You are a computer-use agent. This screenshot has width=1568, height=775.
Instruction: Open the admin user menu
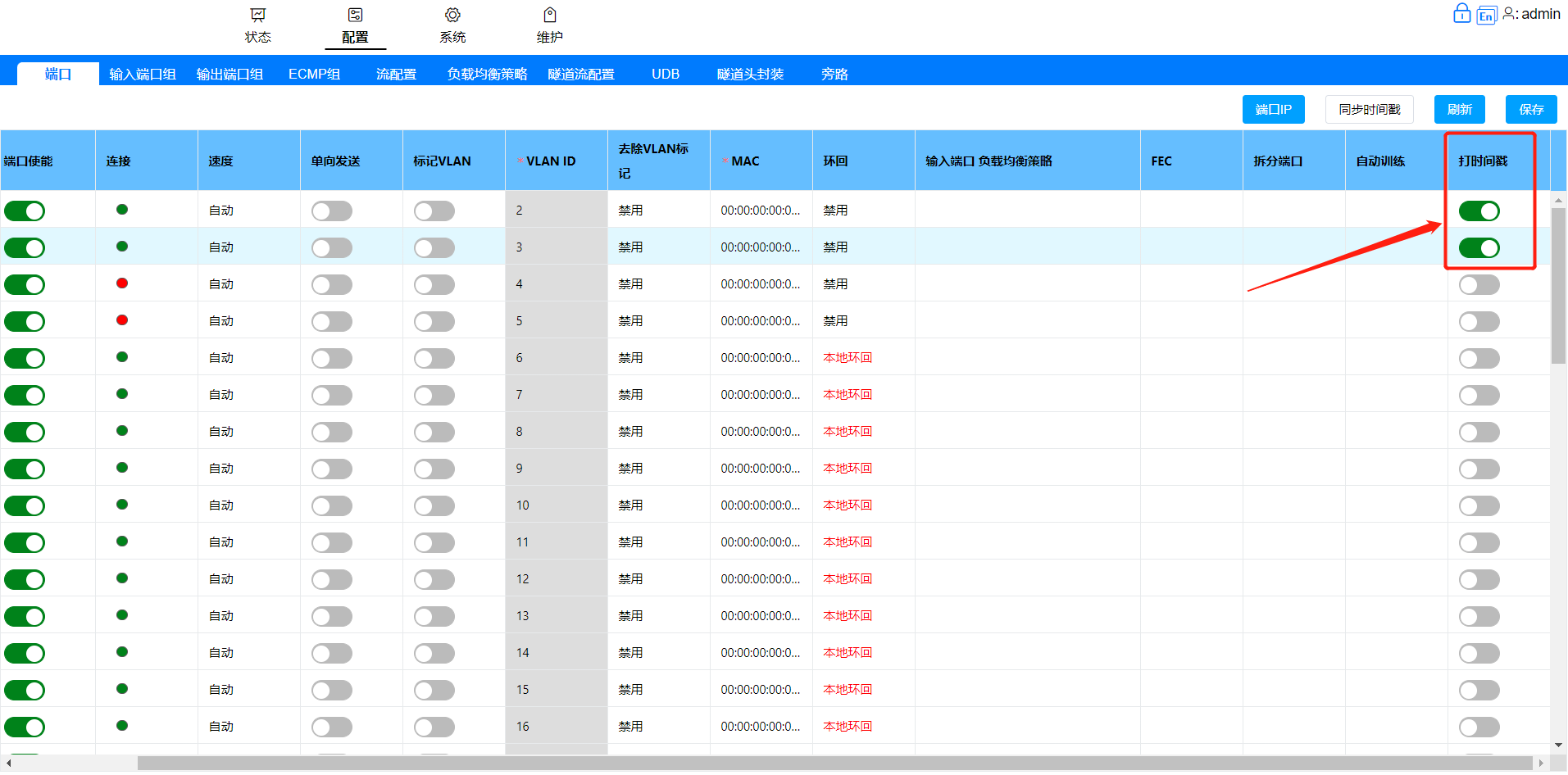(x=1531, y=14)
